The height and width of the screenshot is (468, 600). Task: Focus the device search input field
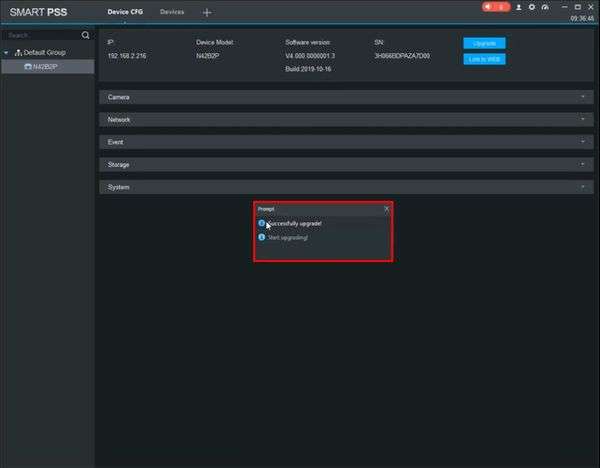click(x=41, y=35)
